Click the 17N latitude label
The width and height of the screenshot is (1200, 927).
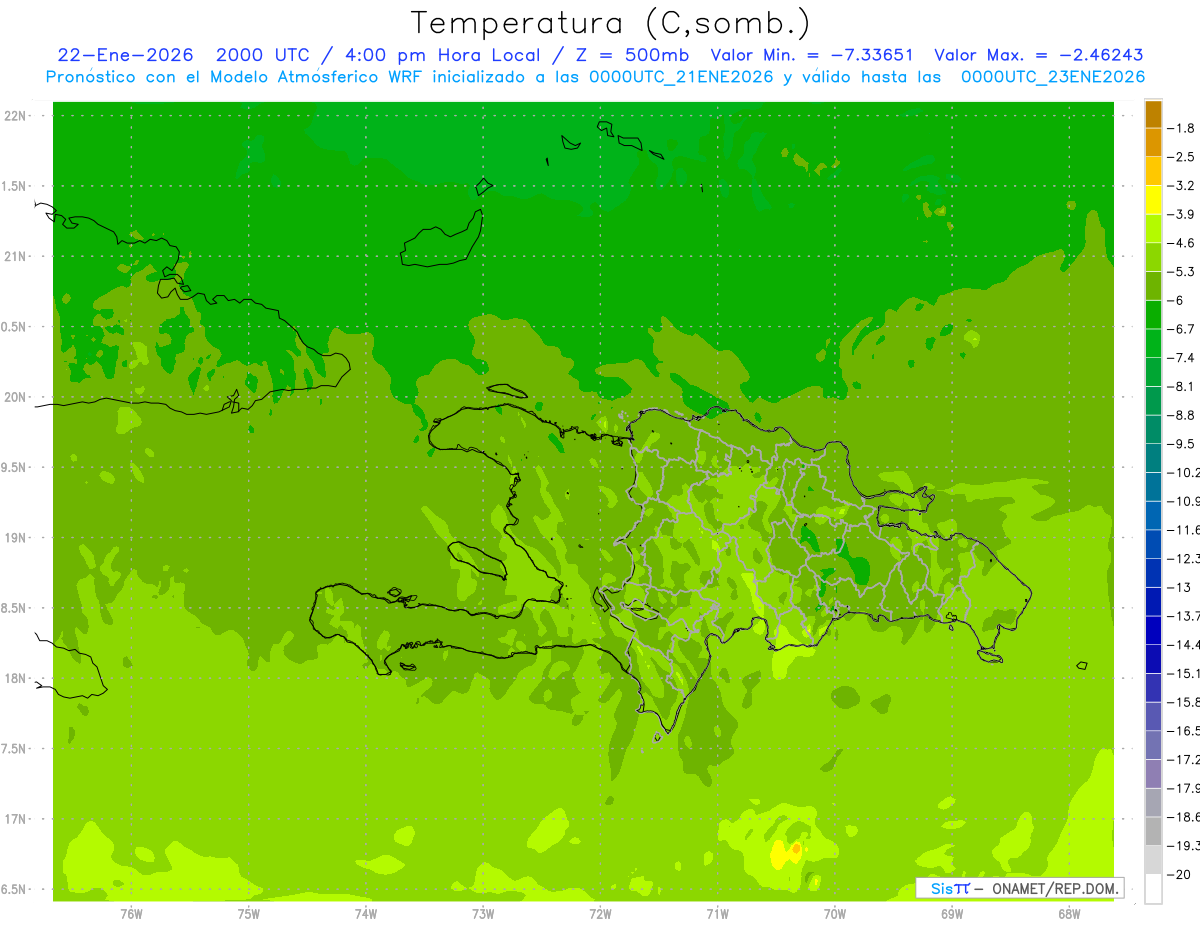[x=16, y=819]
